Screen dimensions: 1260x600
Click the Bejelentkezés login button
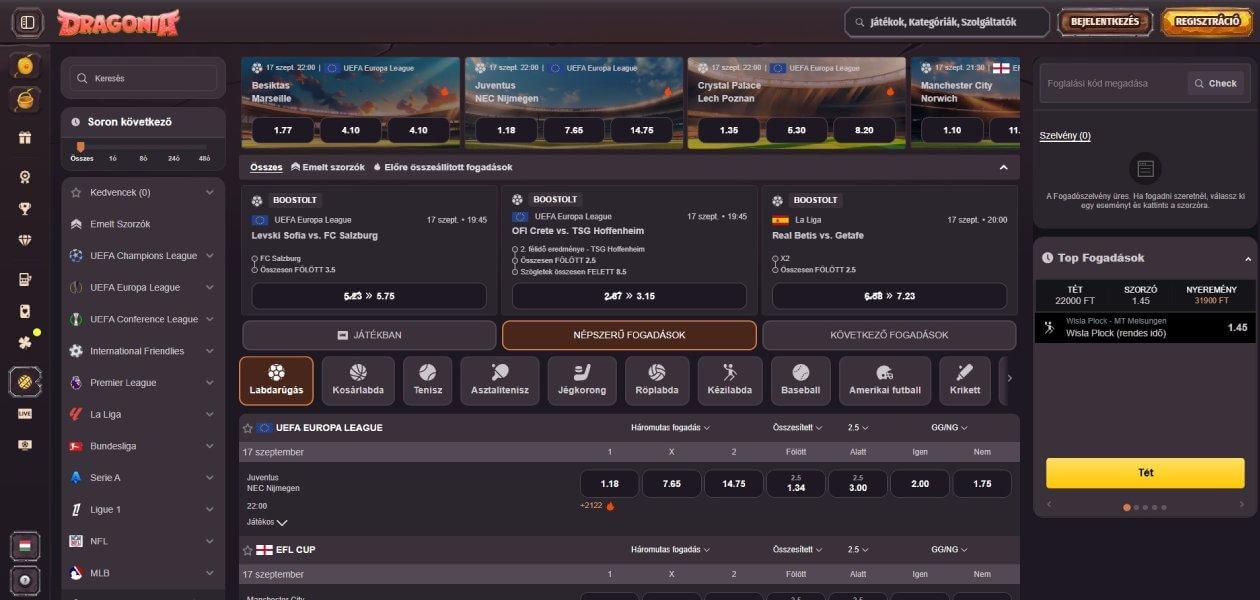point(1105,21)
